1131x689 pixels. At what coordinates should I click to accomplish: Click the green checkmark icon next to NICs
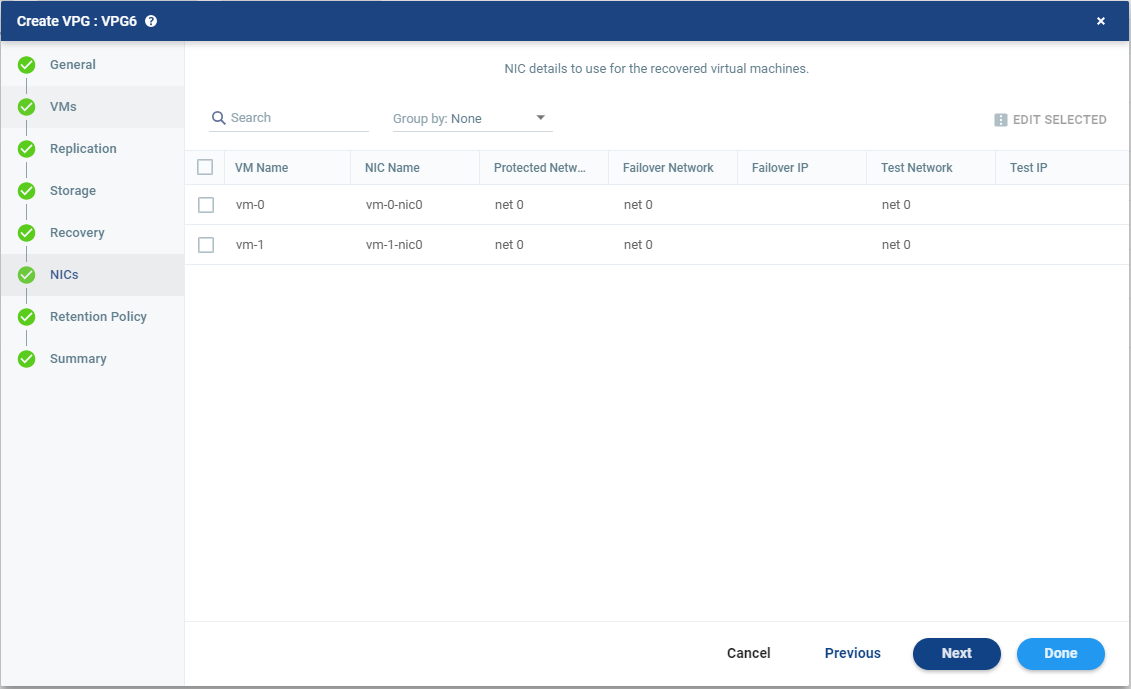coord(27,275)
